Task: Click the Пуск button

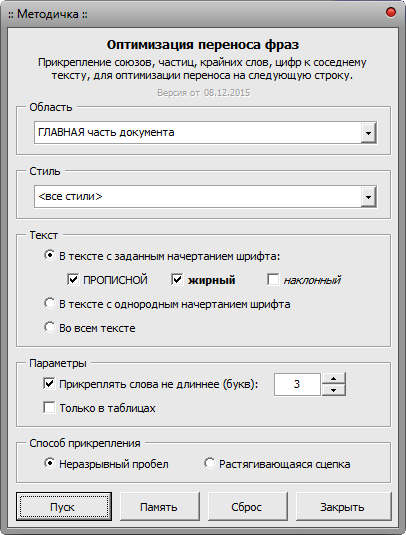Action: pos(64,506)
